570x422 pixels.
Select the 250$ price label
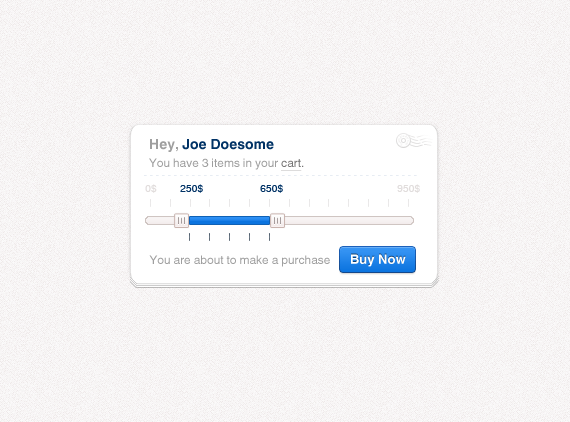click(x=192, y=189)
